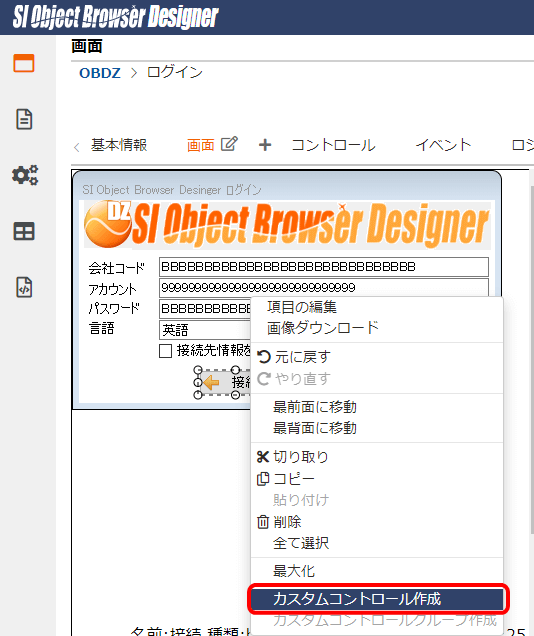
Task: Open the screen (window) sidebar icon
Action: (24, 63)
